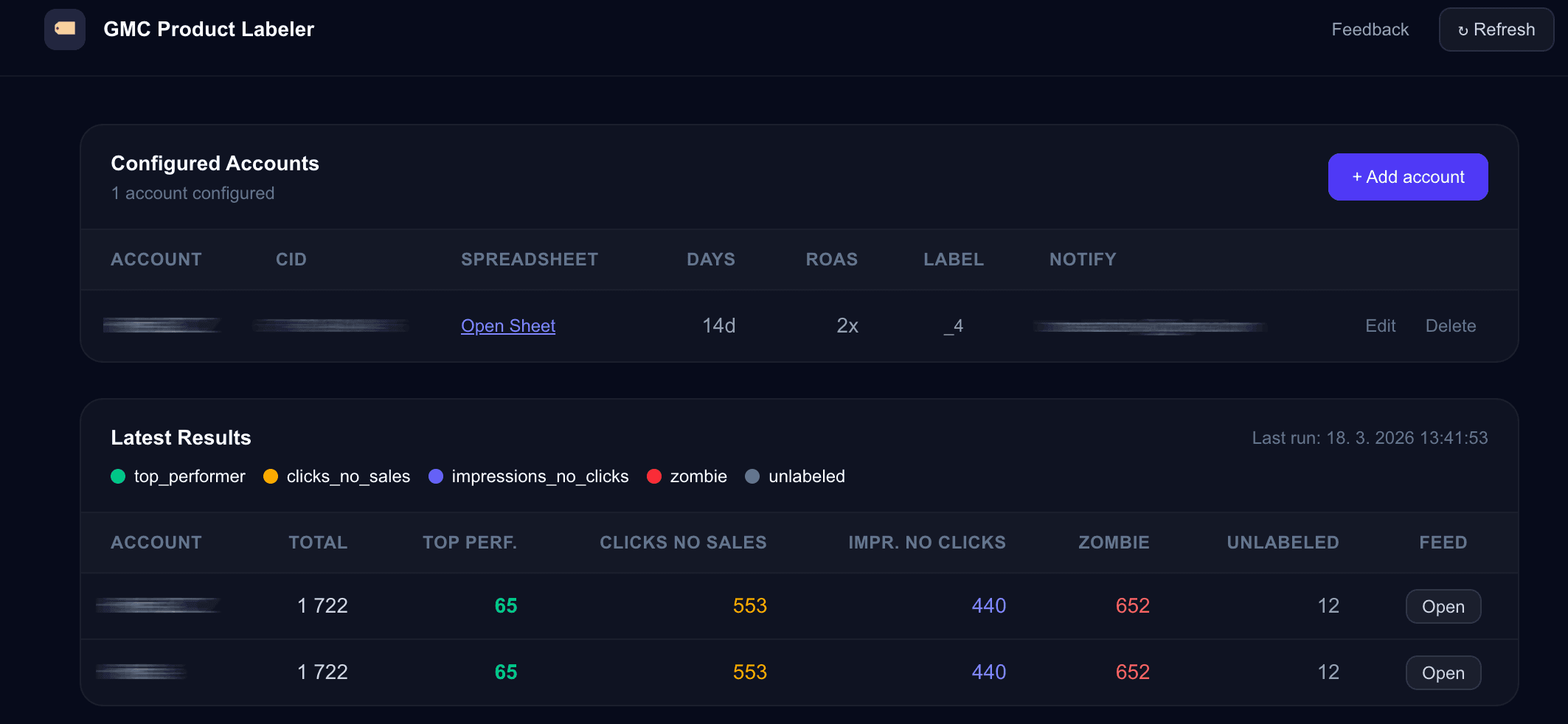Click the TOP PERF. column header
The width and height of the screenshot is (1568, 724).
click(469, 543)
